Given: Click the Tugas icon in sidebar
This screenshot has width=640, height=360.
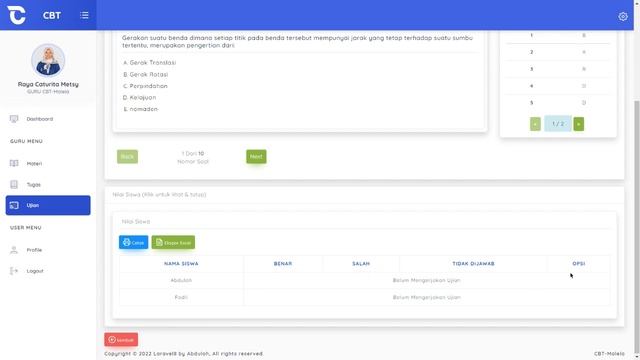Looking at the screenshot, I should tap(14, 184).
